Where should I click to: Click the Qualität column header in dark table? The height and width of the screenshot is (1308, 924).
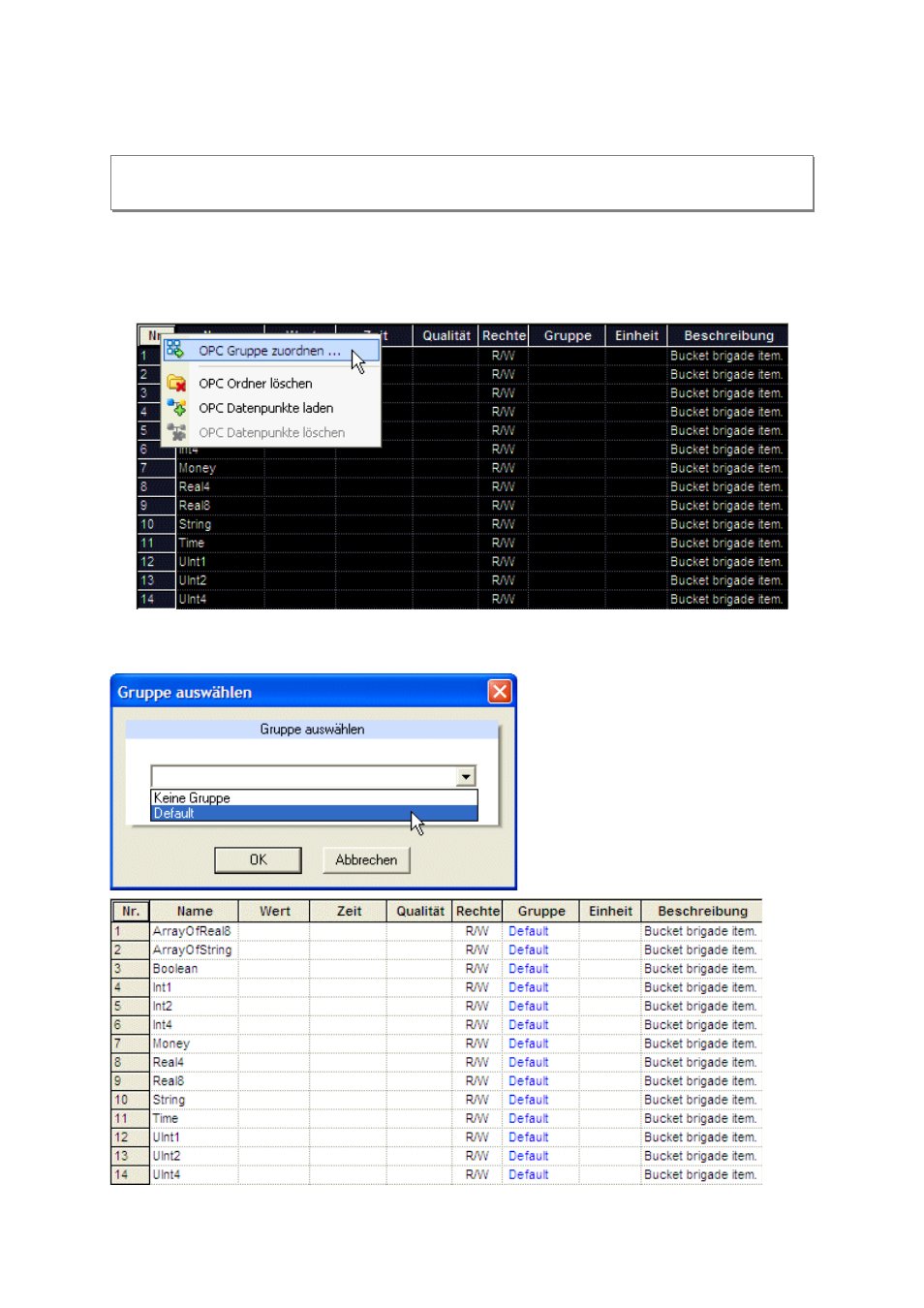(x=446, y=335)
